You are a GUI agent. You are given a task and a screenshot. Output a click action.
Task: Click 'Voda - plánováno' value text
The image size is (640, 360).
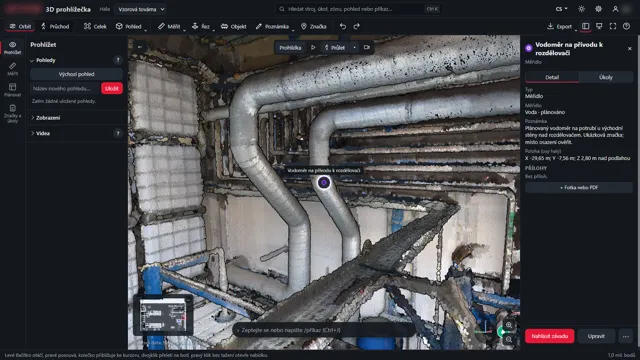tap(545, 112)
